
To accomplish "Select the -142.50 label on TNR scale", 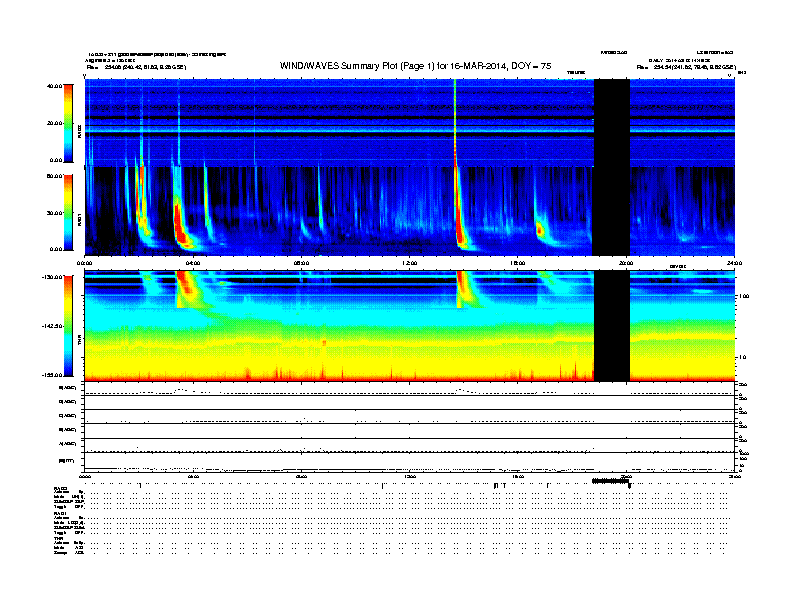I will tap(52, 326).
